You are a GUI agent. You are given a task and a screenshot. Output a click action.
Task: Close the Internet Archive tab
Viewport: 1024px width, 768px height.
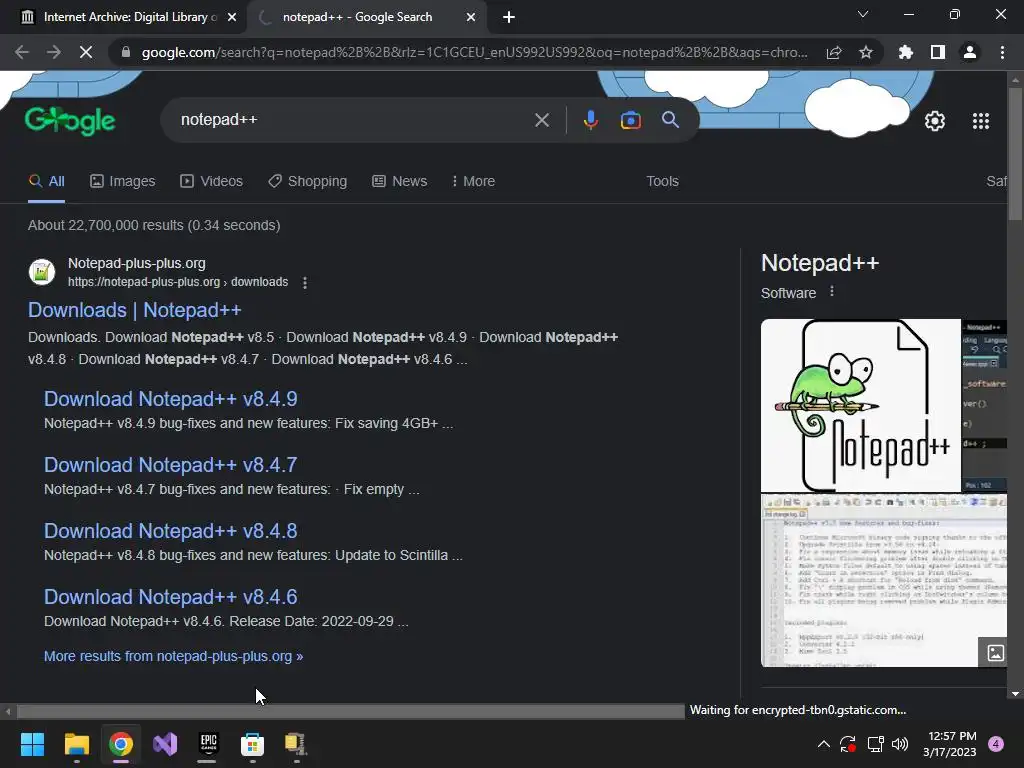(x=232, y=17)
